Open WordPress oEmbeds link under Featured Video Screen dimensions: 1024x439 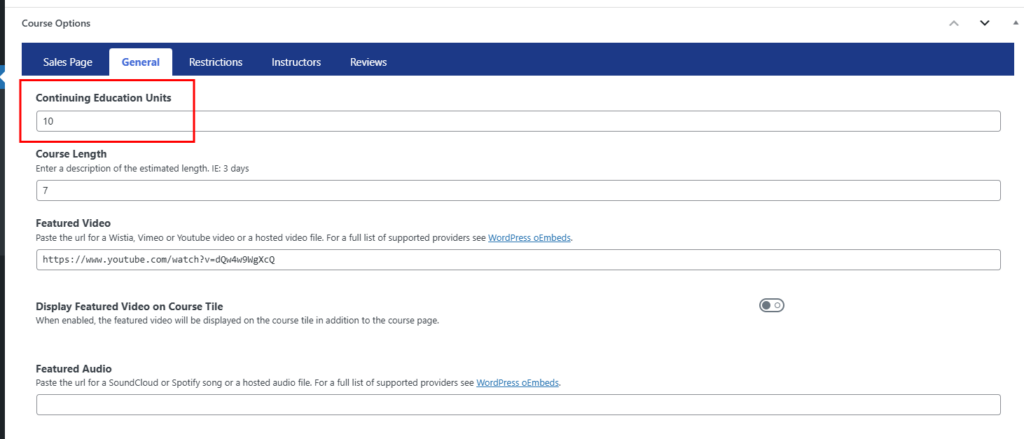[x=530, y=238]
